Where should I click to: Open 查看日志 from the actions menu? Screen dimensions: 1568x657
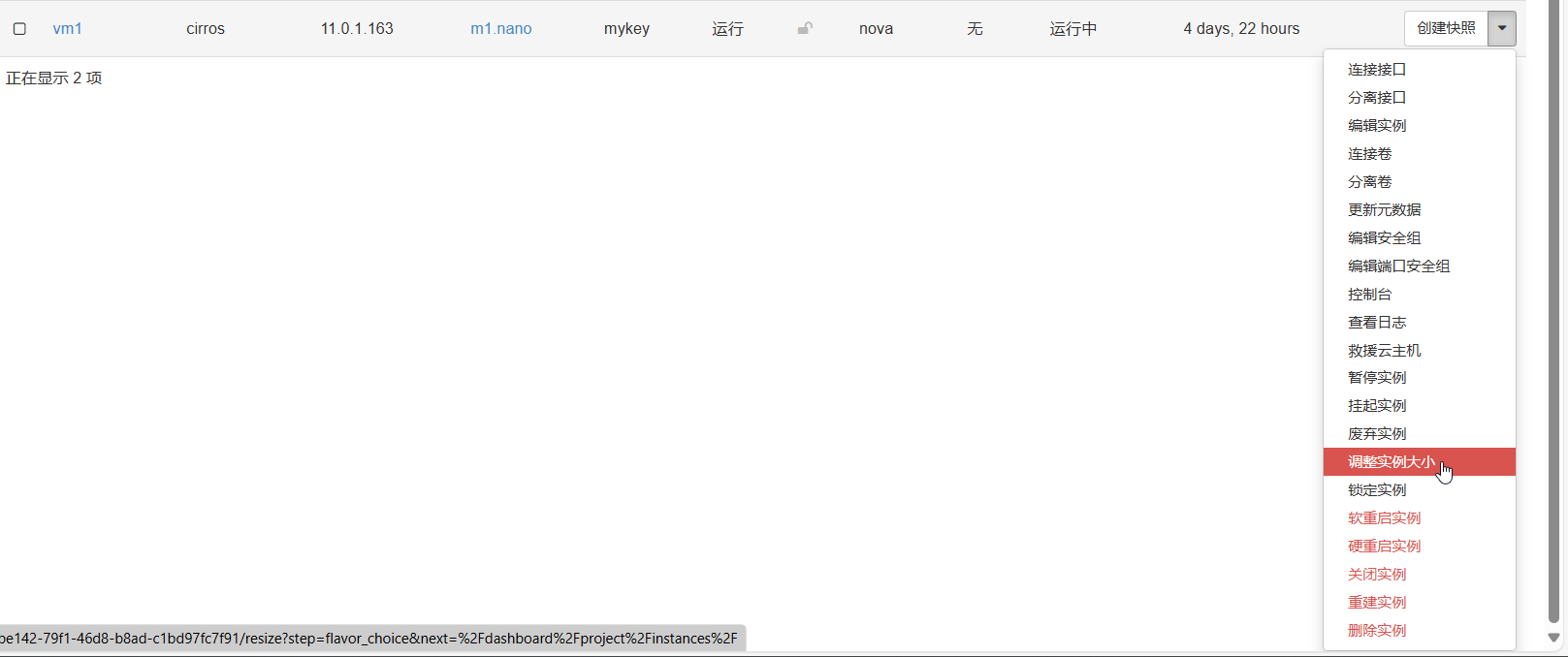pyautogui.click(x=1419, y=323)
